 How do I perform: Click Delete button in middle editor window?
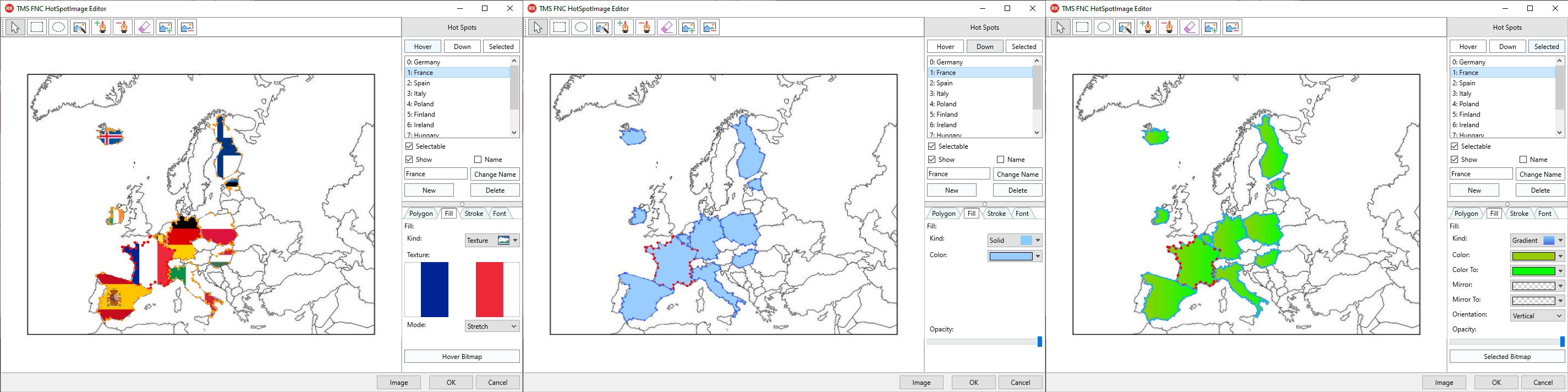1018,190
